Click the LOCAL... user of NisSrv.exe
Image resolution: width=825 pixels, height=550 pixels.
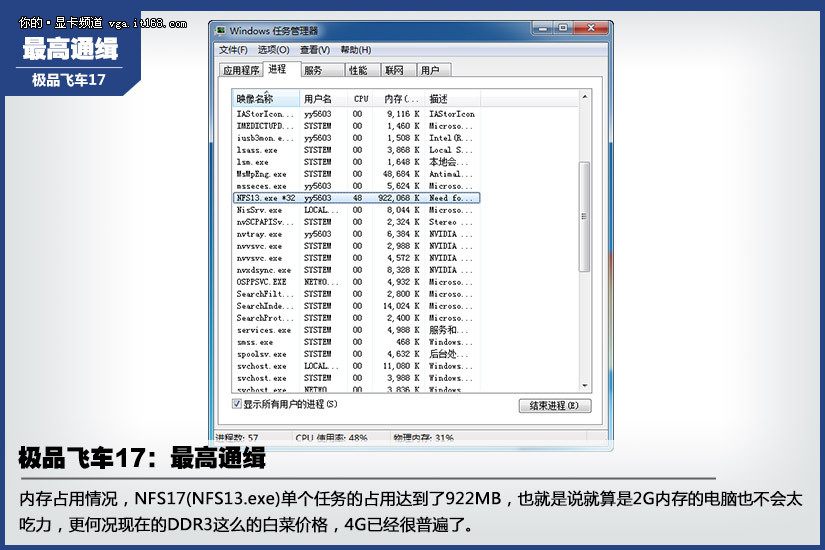point(321,210)
